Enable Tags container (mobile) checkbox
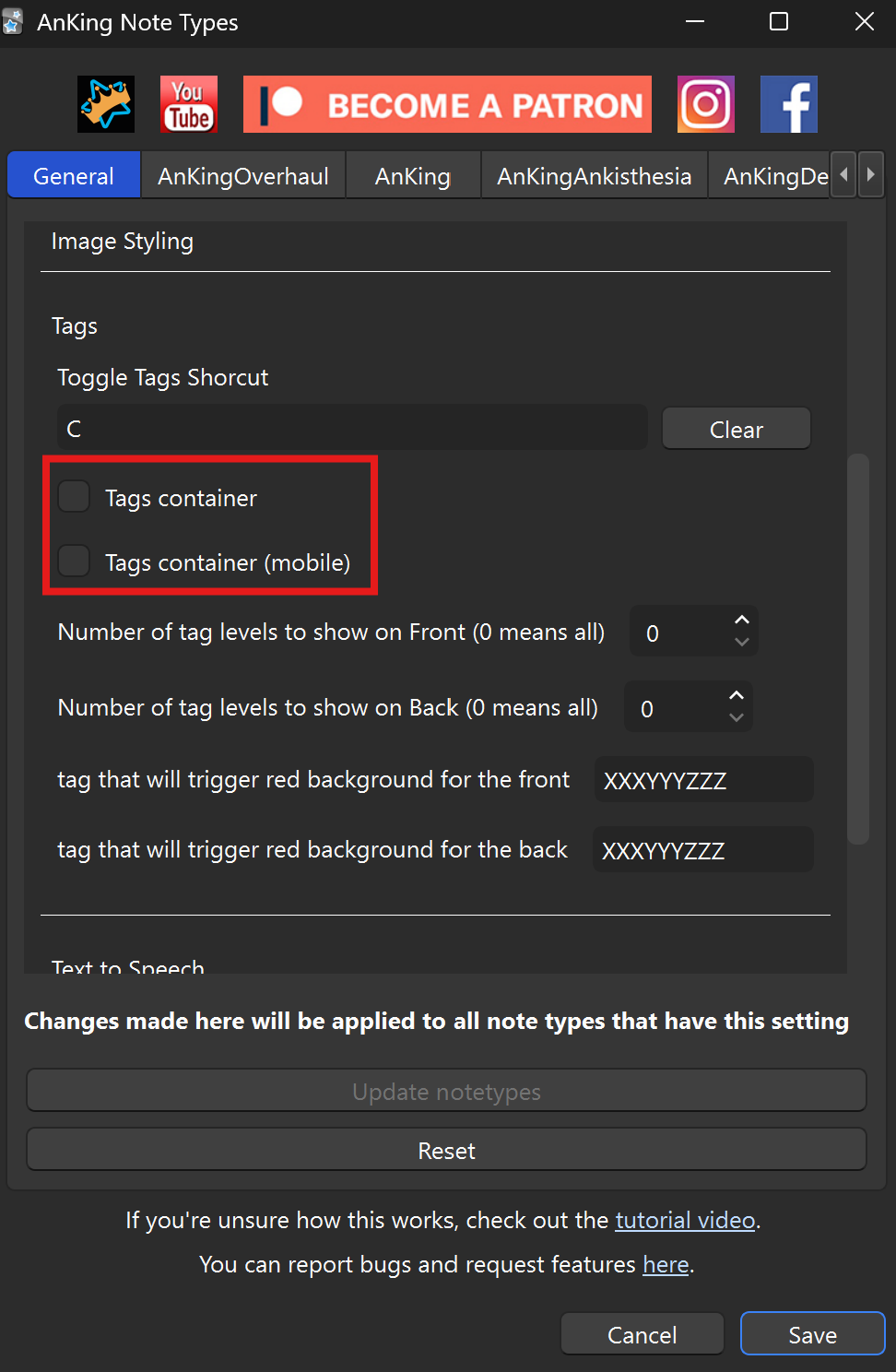The height and width of the screenshot is (1372, 896). click(74, 561)
